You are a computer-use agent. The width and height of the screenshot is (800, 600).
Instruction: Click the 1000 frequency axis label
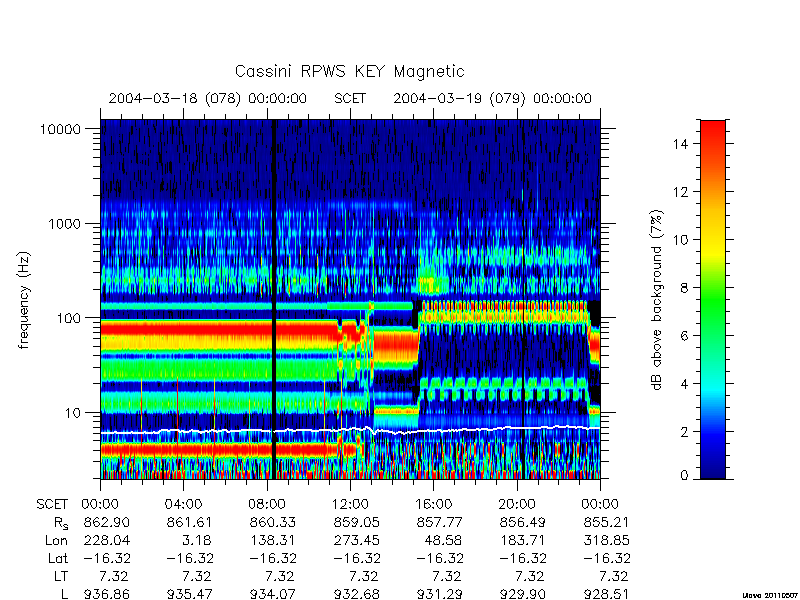pyautogui.click(x=65, y=223)
